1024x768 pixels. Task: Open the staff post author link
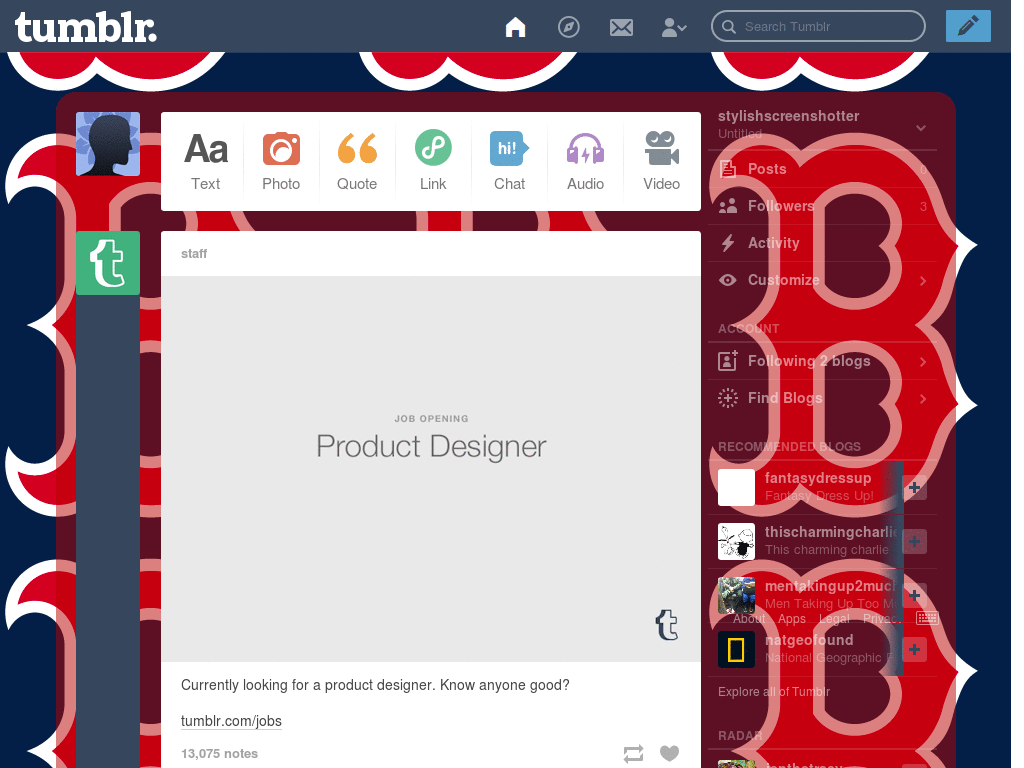coord(194,253)
